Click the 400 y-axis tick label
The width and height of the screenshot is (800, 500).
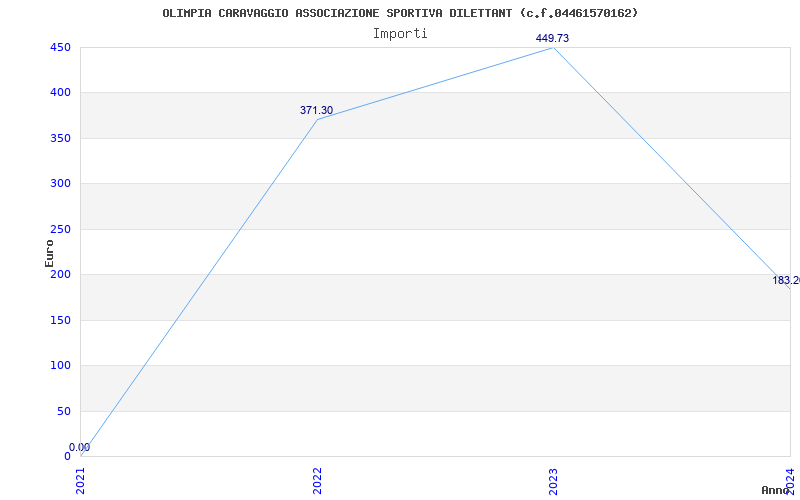60,93
